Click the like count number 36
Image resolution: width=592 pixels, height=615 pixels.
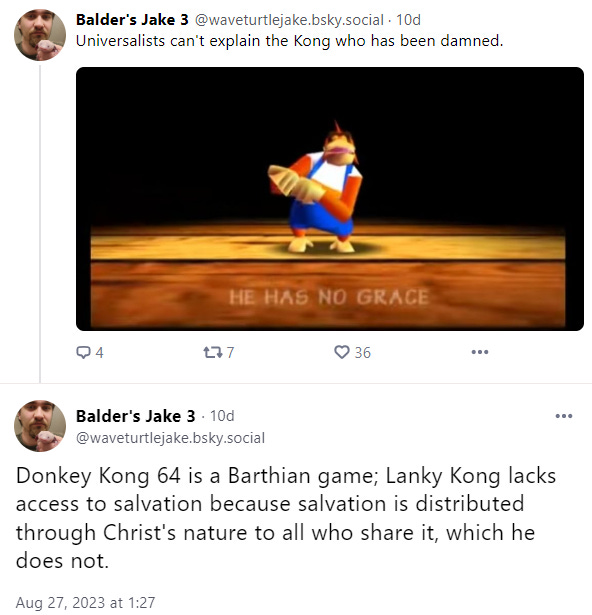tap(362, 353)
